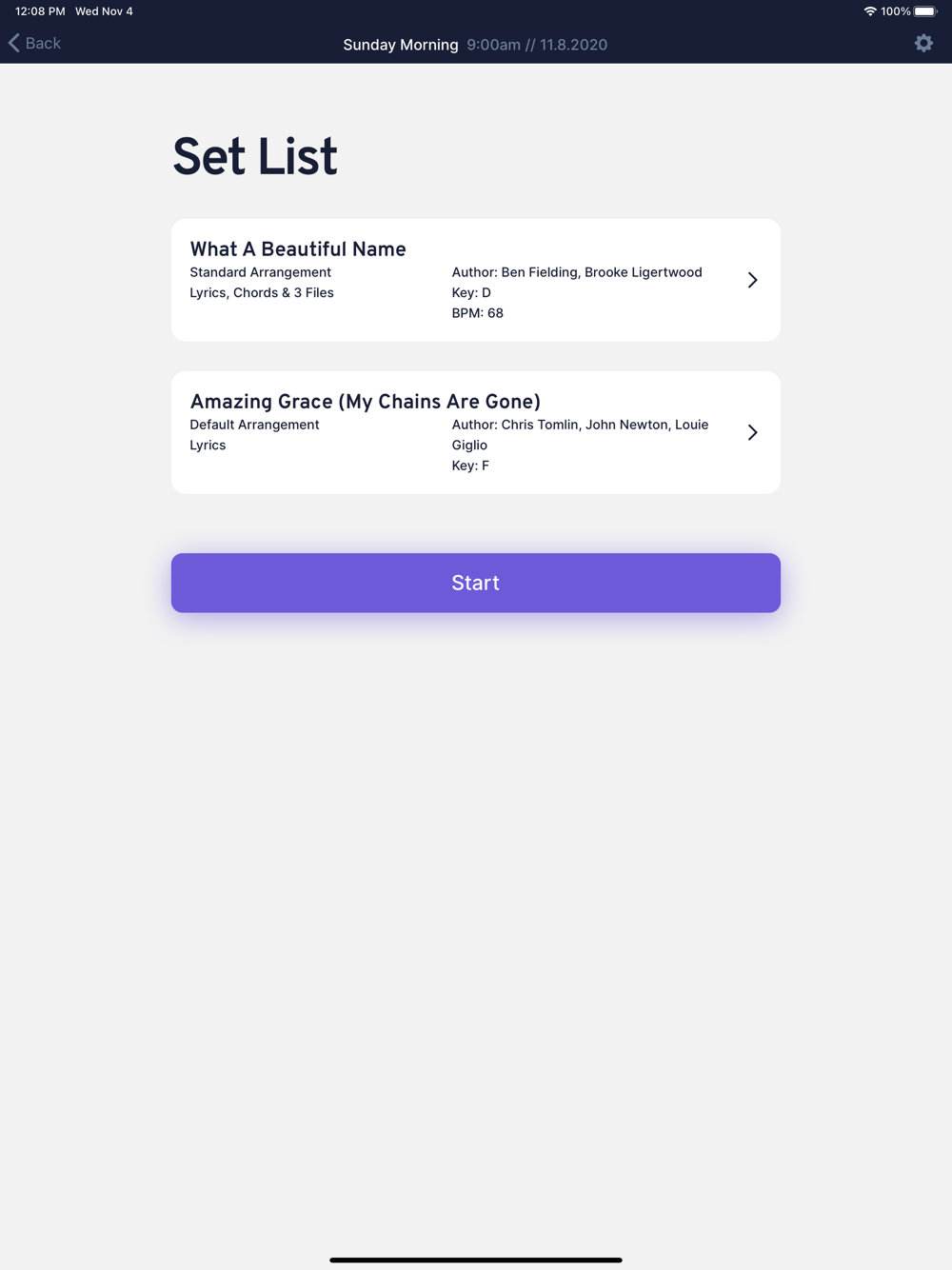Tap the Lyrics, Chords & 3 Files line

point(262,293)
